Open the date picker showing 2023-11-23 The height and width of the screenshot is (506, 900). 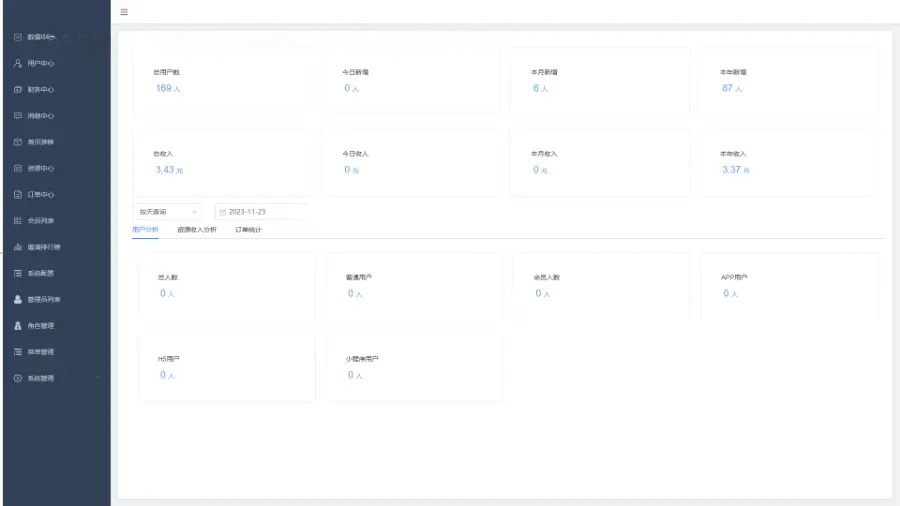(x=261, y=212)
